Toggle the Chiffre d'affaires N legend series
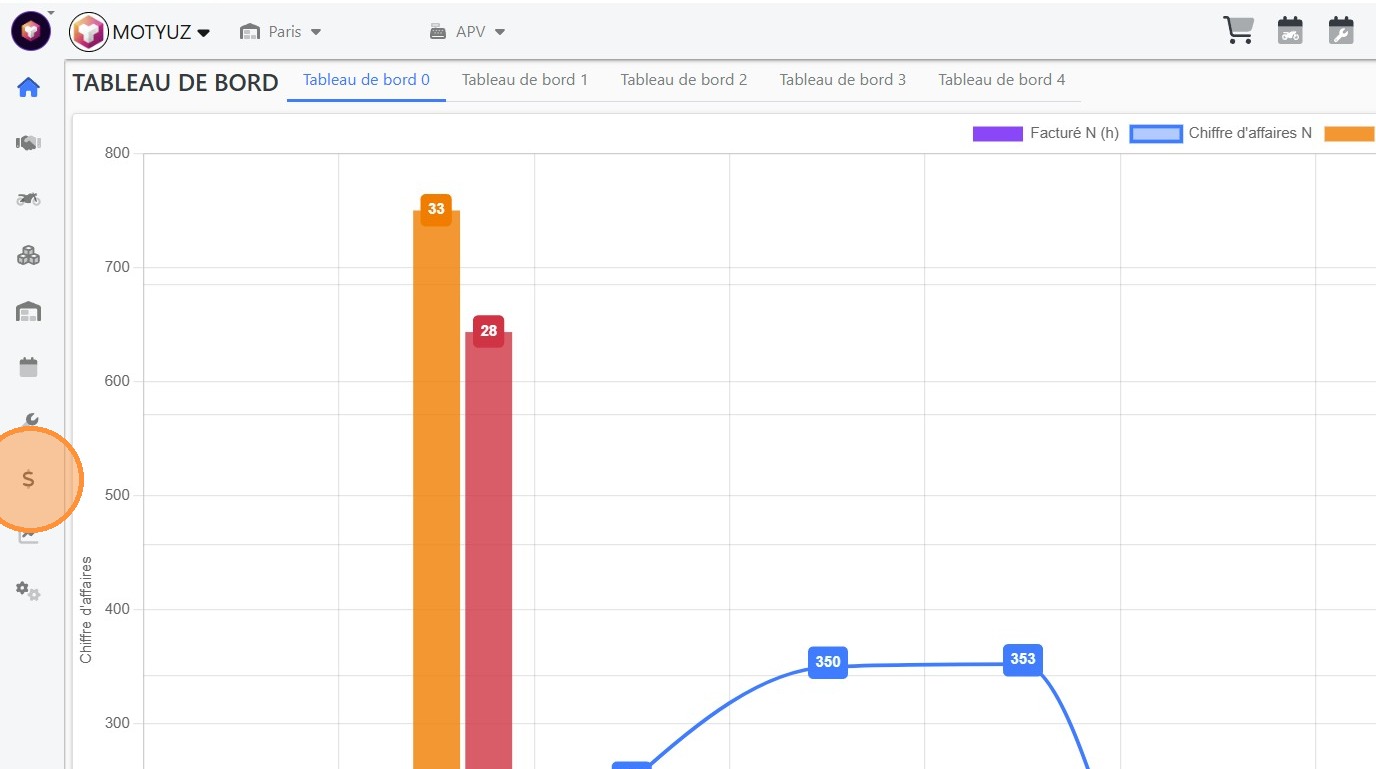Screen dimensions: 1376x769 point(1221,133)
